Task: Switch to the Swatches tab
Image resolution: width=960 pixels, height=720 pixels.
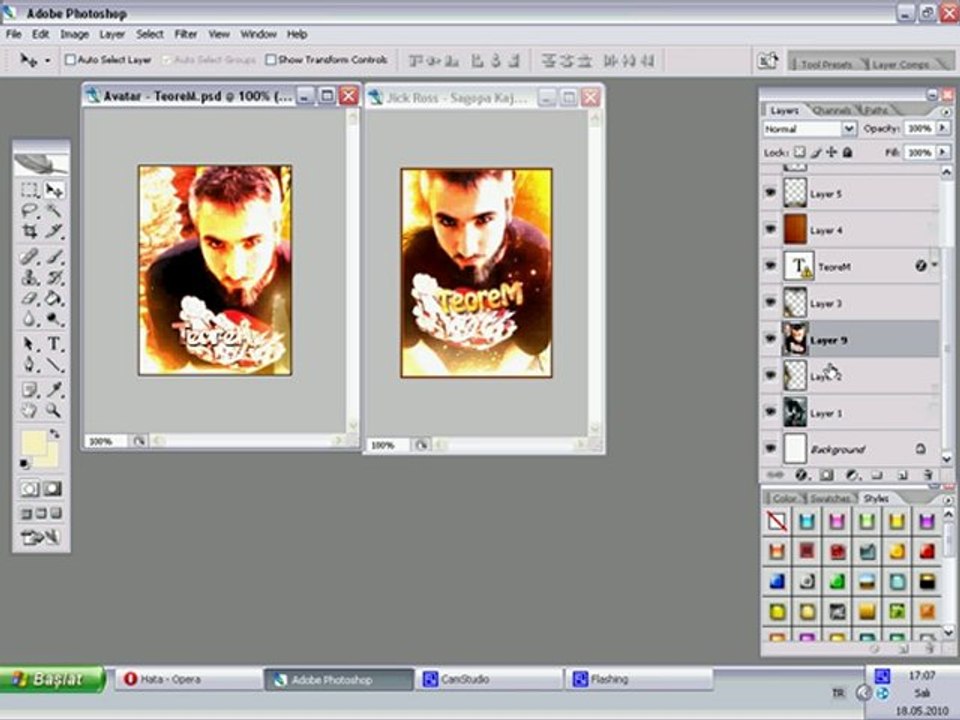Action: tap(830, 498)
